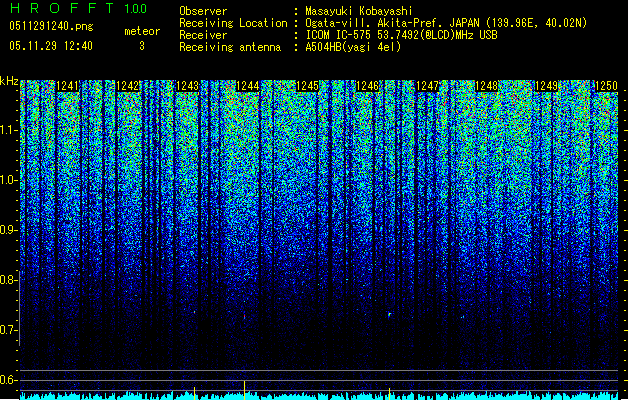
Task: Select the 1246 time marker
Action: coord(367,86)
